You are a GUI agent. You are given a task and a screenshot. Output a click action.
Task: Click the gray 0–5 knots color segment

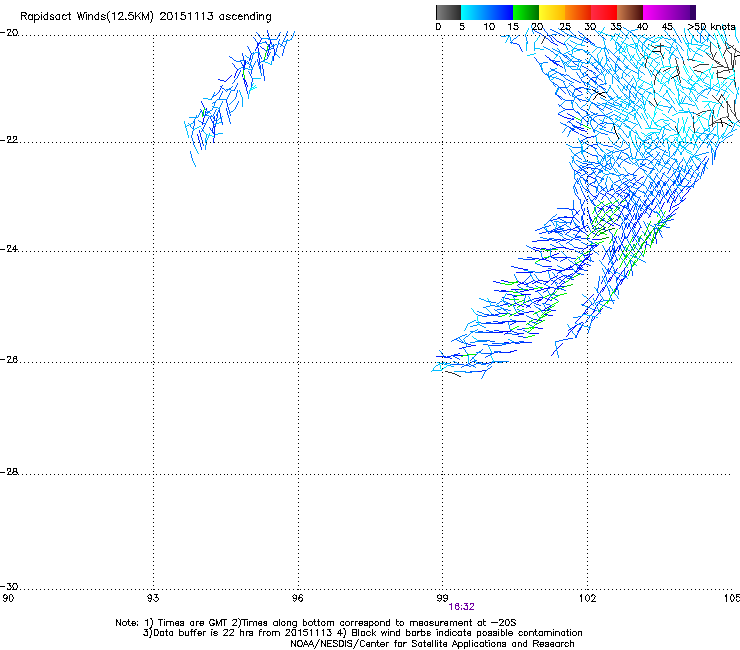pyautogui.click(x=448, y=12)
